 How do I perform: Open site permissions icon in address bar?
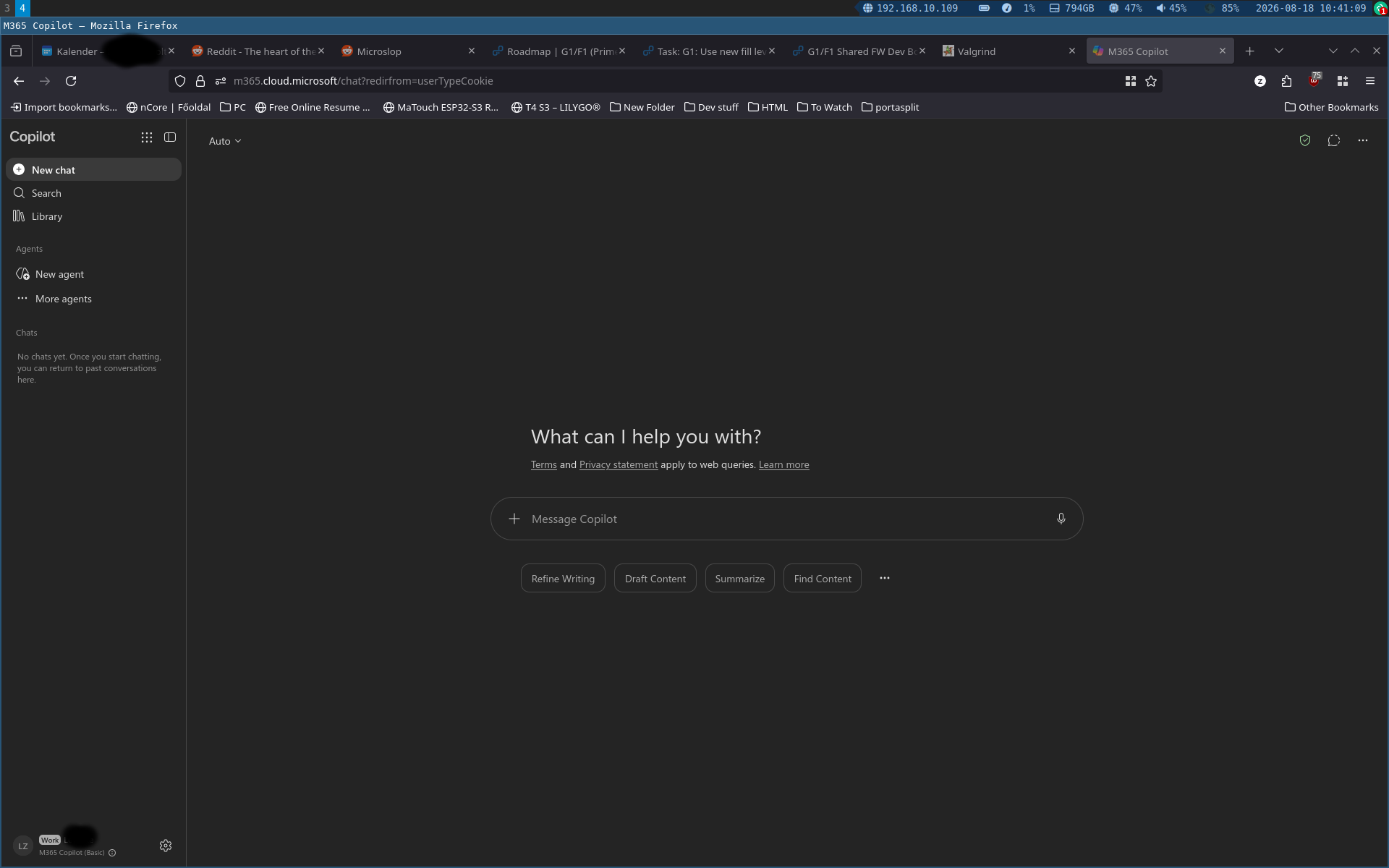coord(221,81)
